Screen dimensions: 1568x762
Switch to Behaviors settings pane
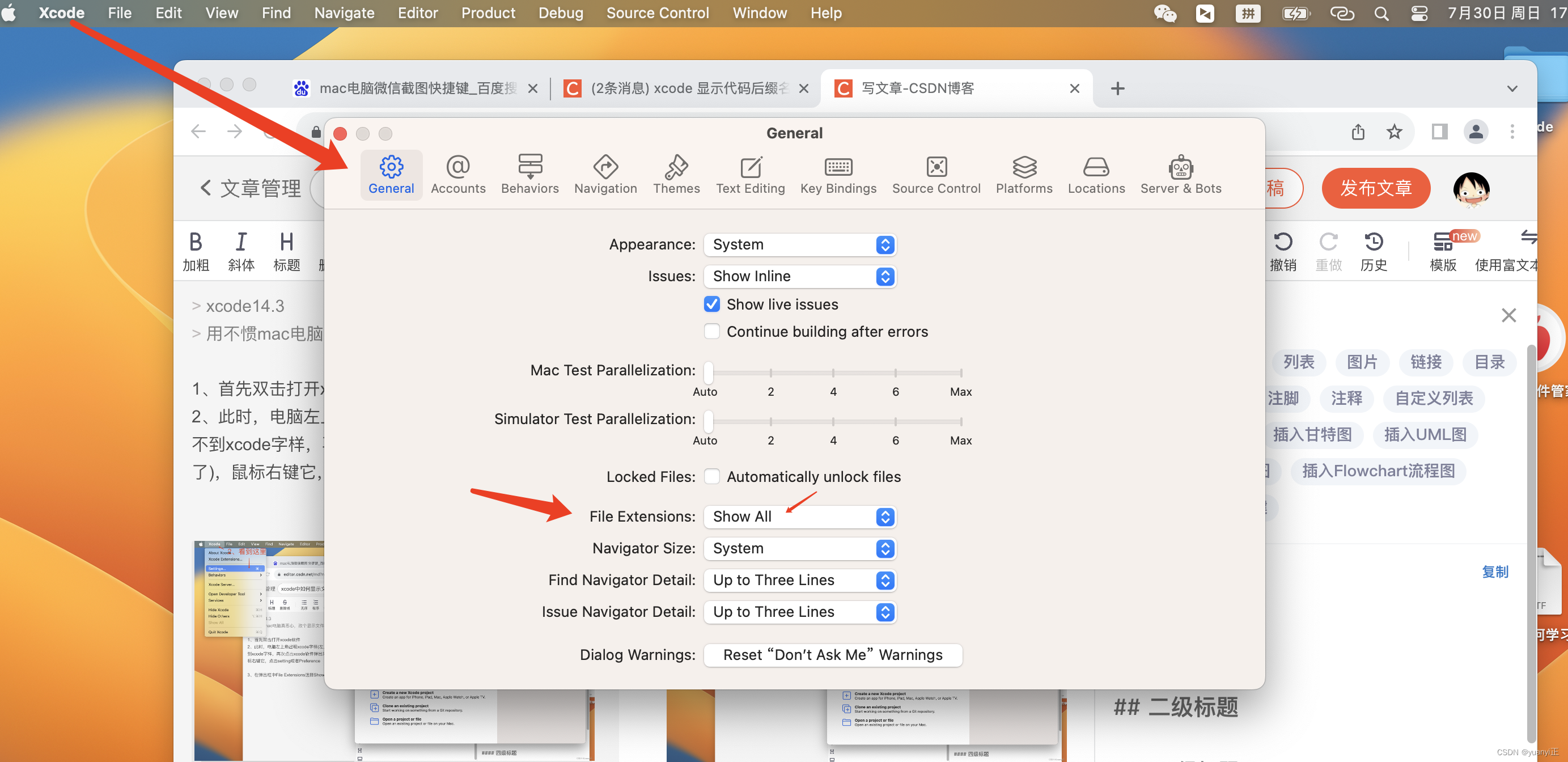tap(529, 174)
